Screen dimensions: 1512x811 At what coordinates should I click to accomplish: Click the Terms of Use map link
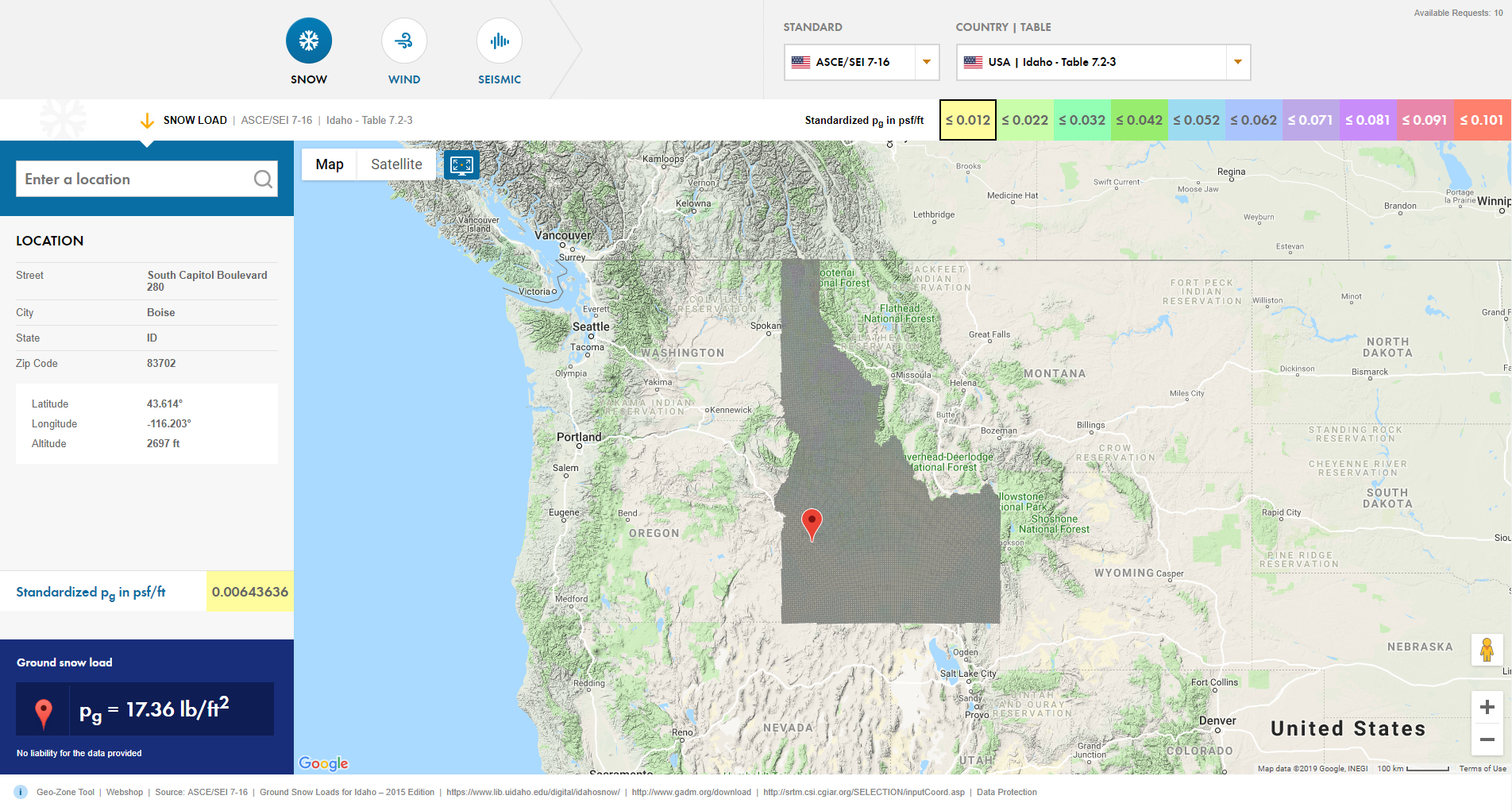[x=1482, y=768]
